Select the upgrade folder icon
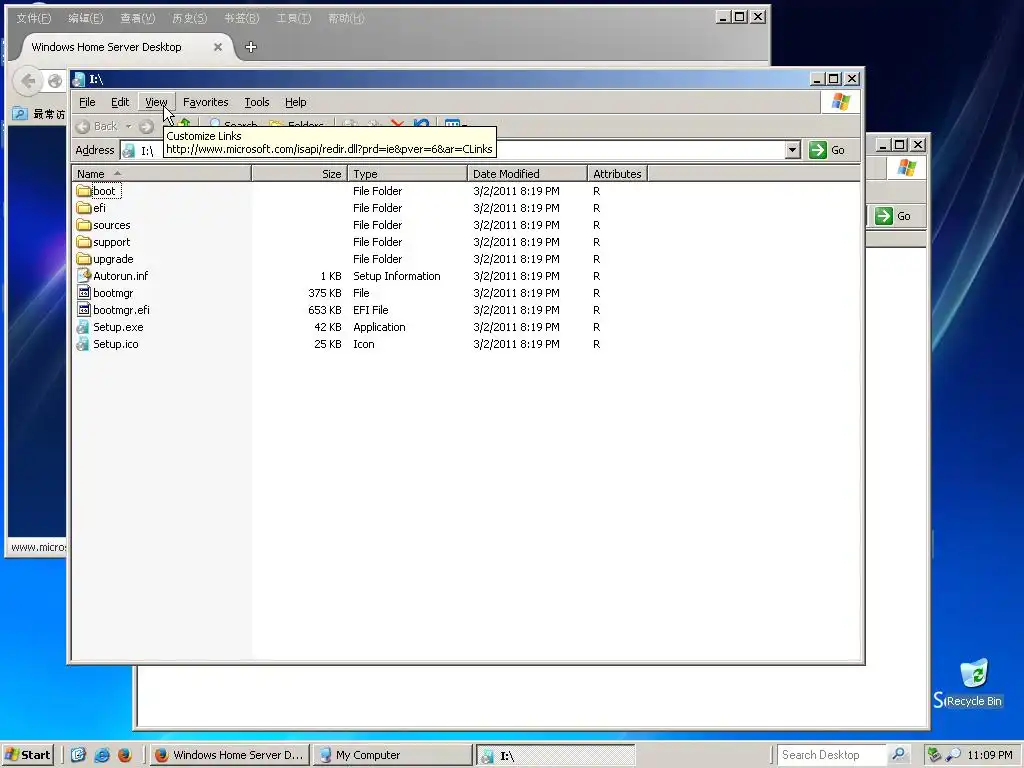The height and width of the screenshot is (768, 1024). click(83, 259)
